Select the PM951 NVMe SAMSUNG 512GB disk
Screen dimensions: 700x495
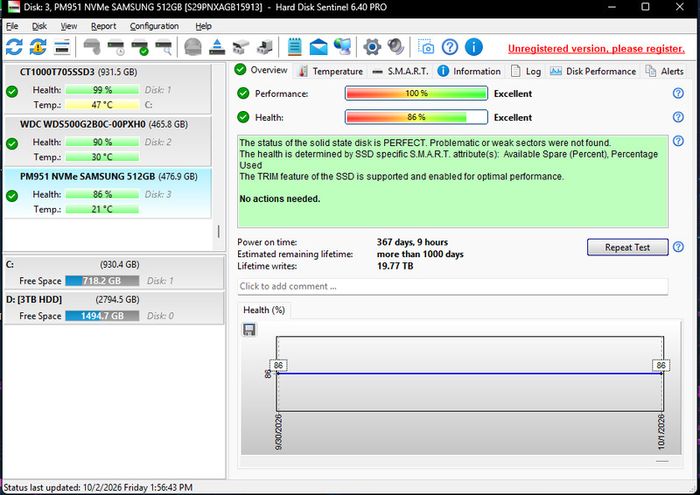pyautogui.click(x=107, y=193)
